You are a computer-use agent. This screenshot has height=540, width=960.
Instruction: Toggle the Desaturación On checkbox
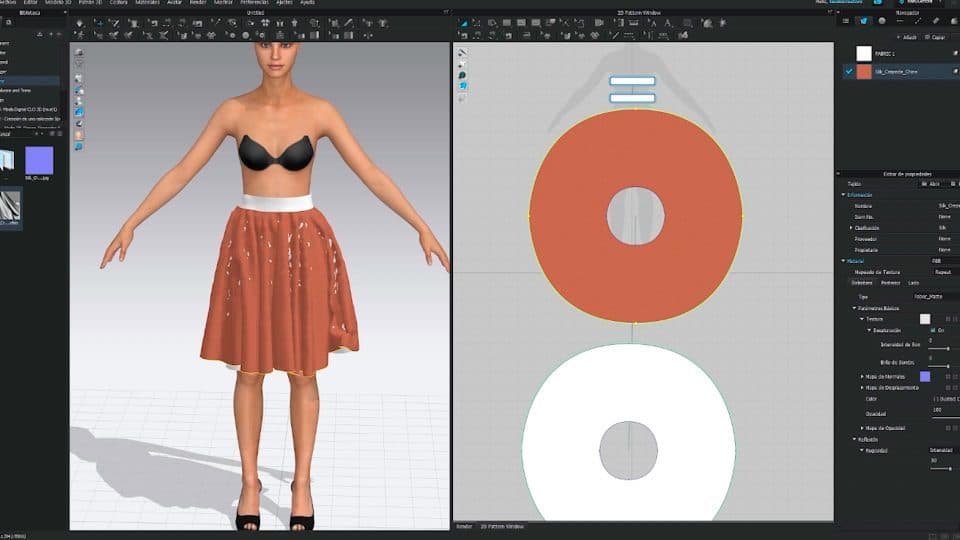tap(932, 330)
